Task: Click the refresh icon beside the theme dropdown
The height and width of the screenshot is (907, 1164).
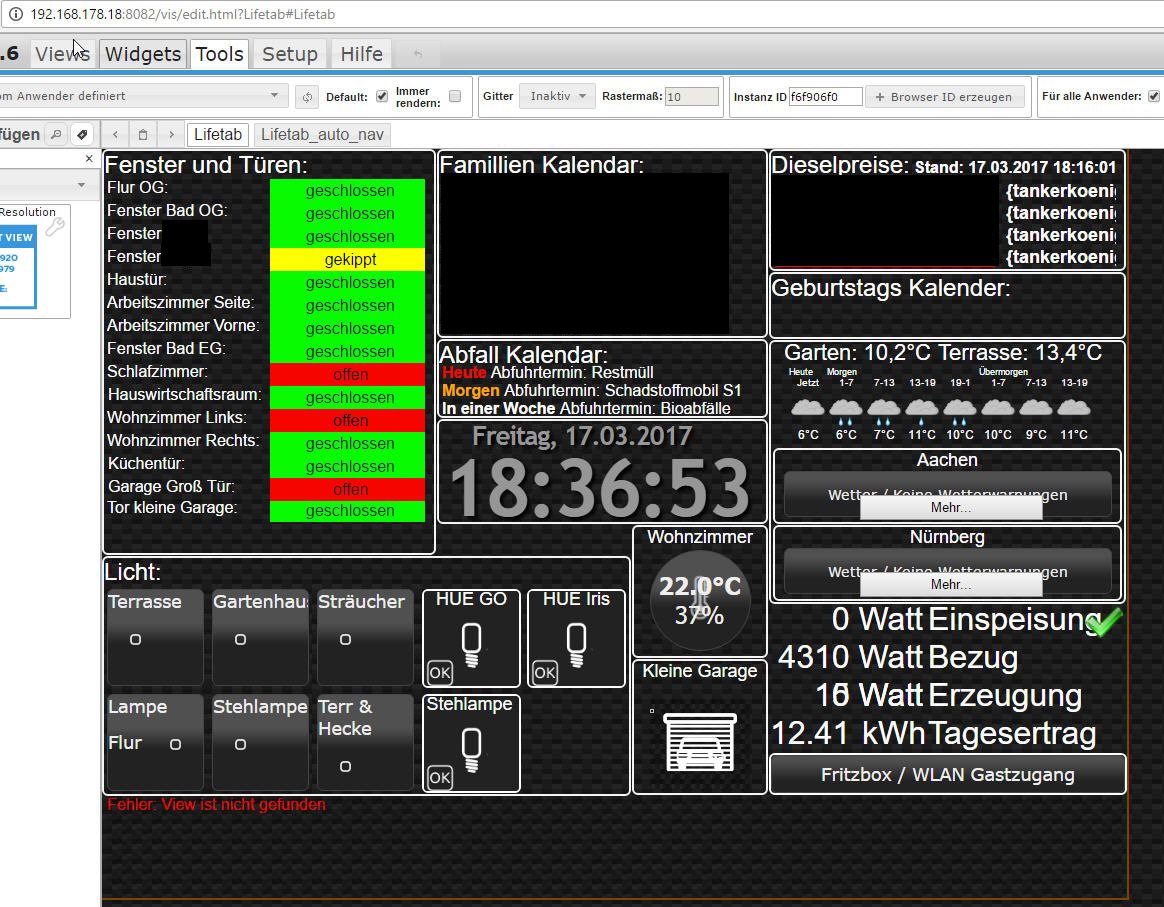Action: click(307, 97)
